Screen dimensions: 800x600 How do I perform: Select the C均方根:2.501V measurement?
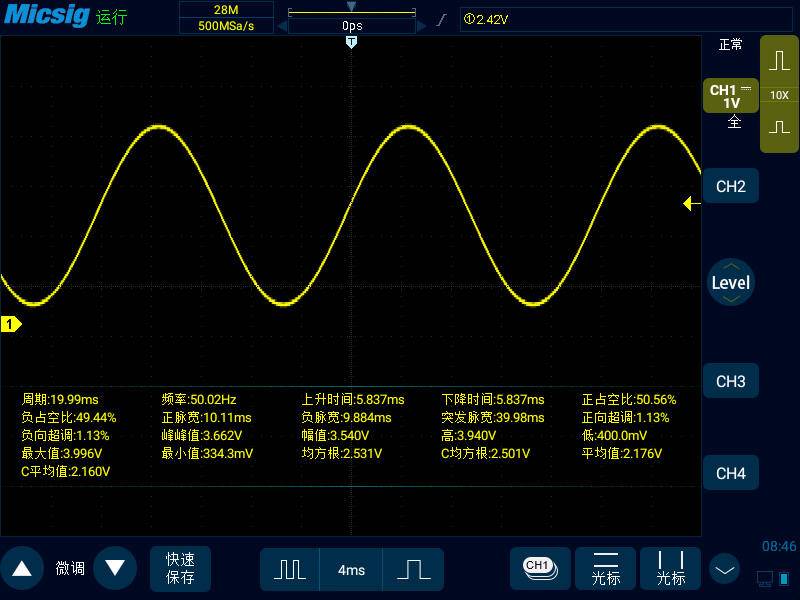[486, 453]
